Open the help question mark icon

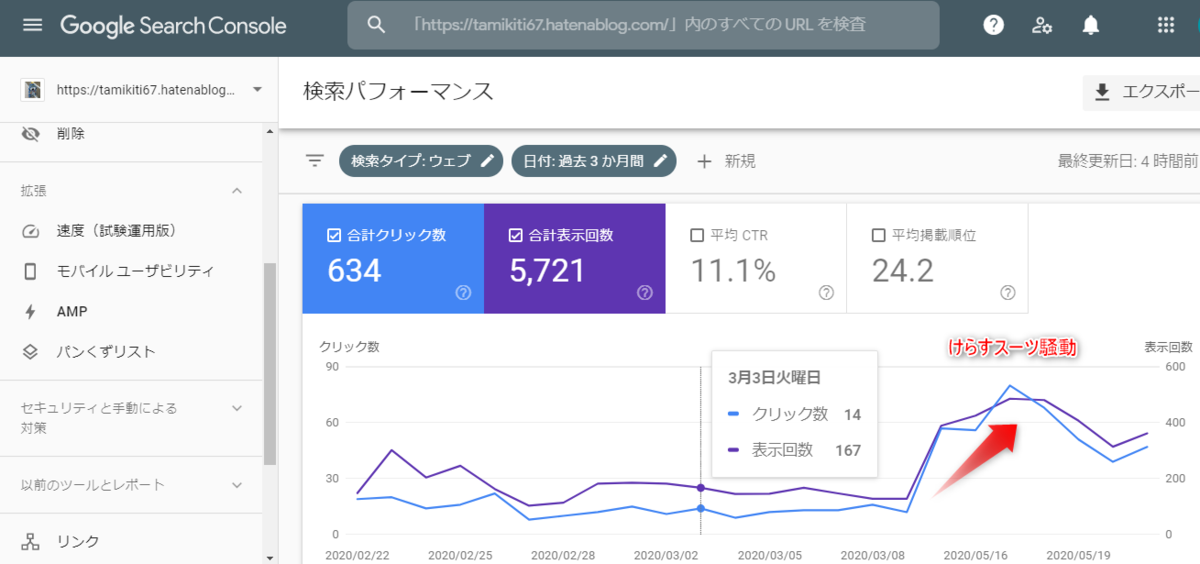click(993, 25)
